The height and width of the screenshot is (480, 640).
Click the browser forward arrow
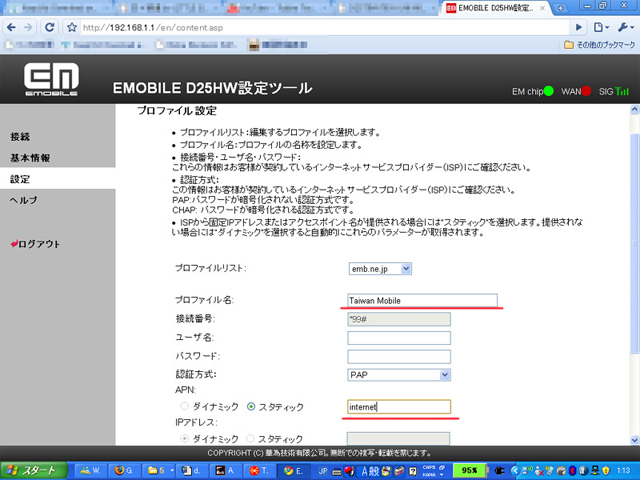[x=28, y=27]
